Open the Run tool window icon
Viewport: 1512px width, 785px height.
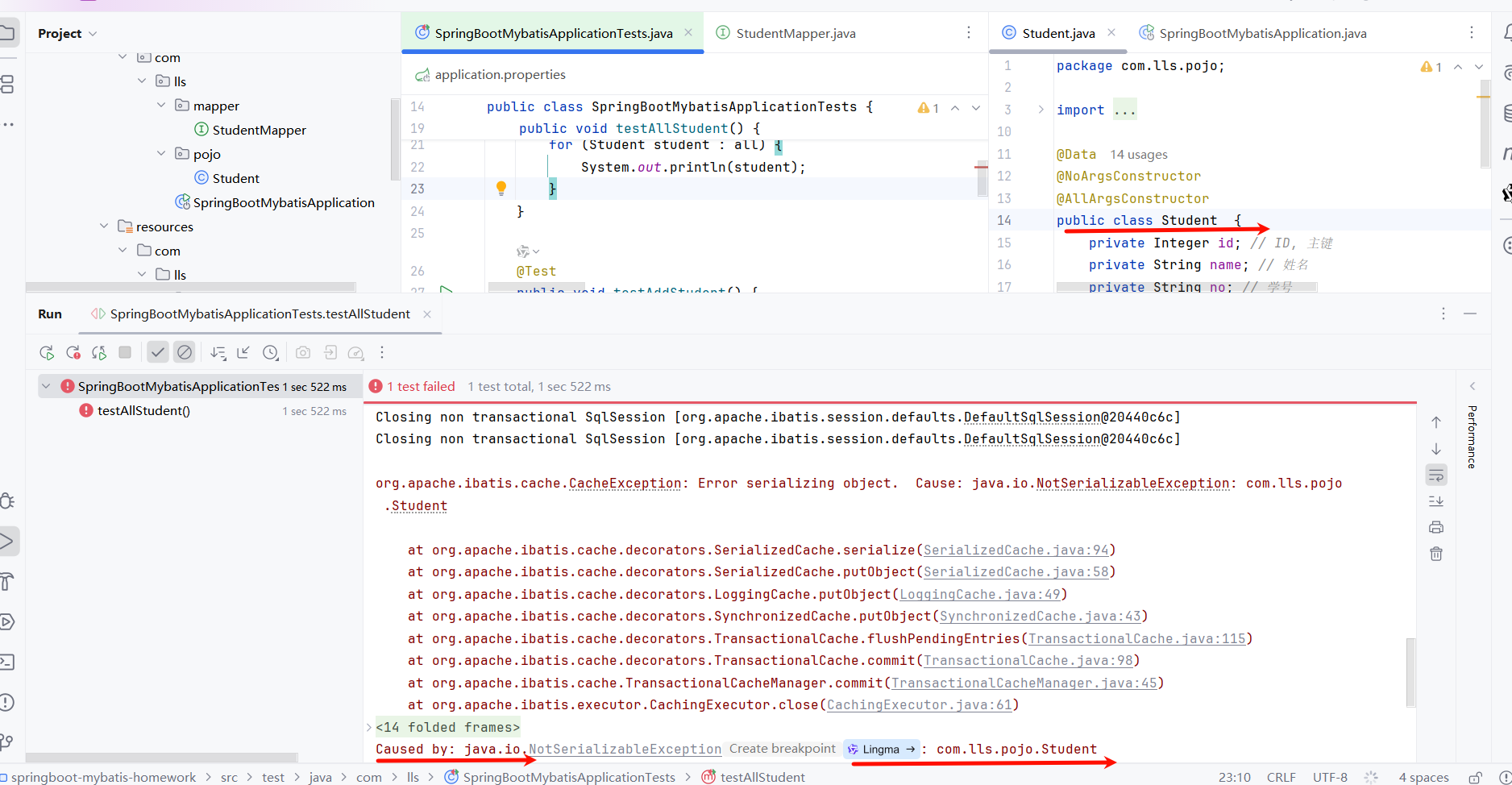point(6,541)
